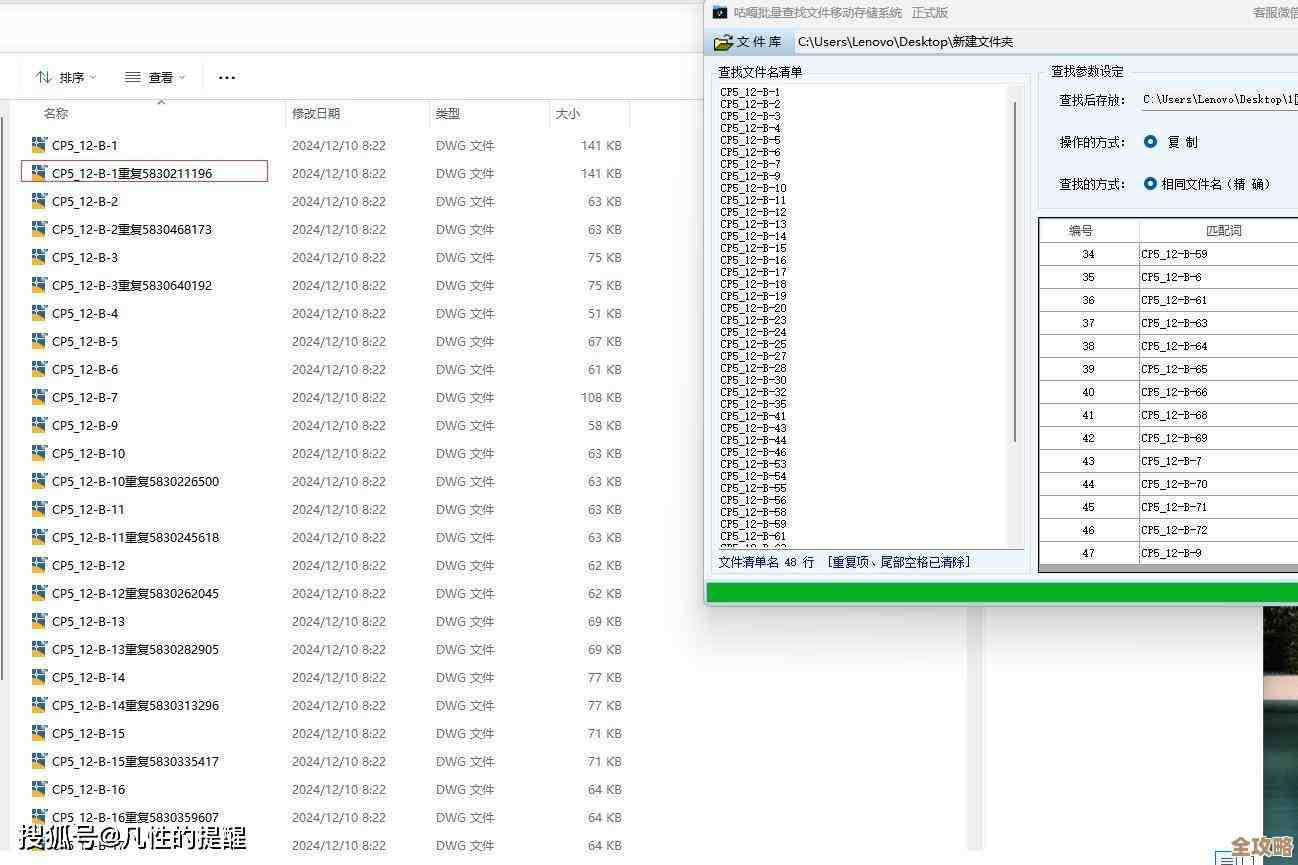Click the list-lines view icon

[x=133, y=77]
